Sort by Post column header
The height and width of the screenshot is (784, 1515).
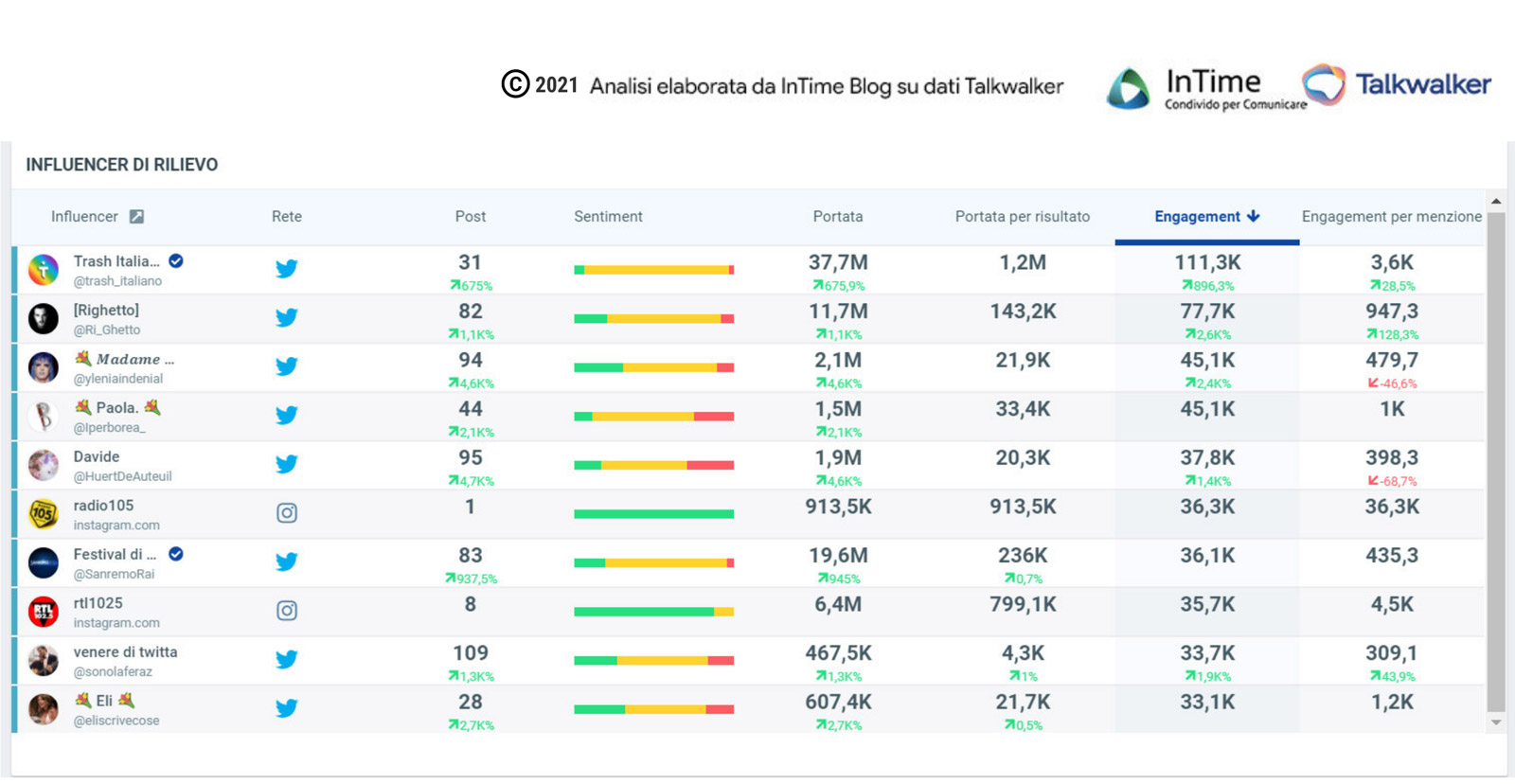tap(471, 217)
